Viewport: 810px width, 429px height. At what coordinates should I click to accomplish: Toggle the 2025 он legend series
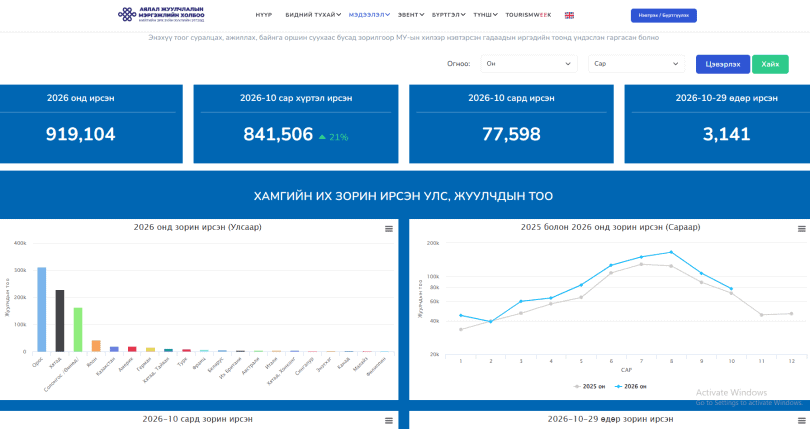pos(589,386)
